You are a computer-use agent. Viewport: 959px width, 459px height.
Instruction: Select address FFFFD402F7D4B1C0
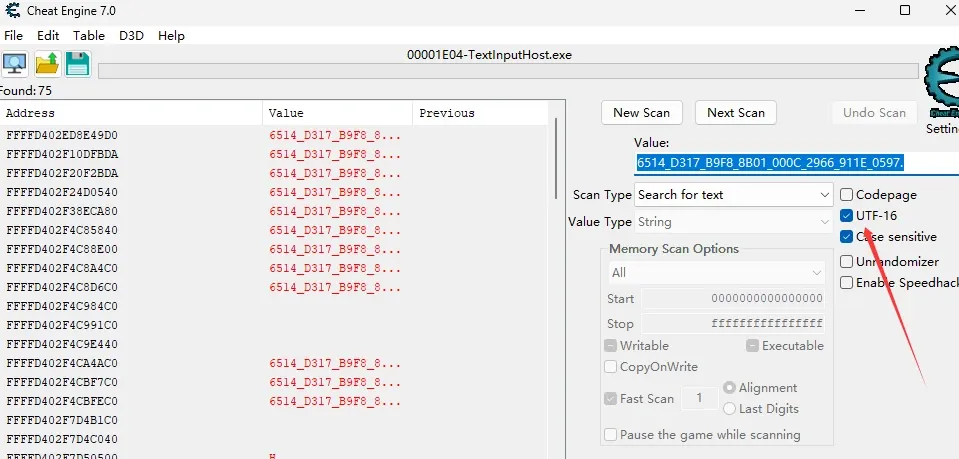[x=62, y=420]
